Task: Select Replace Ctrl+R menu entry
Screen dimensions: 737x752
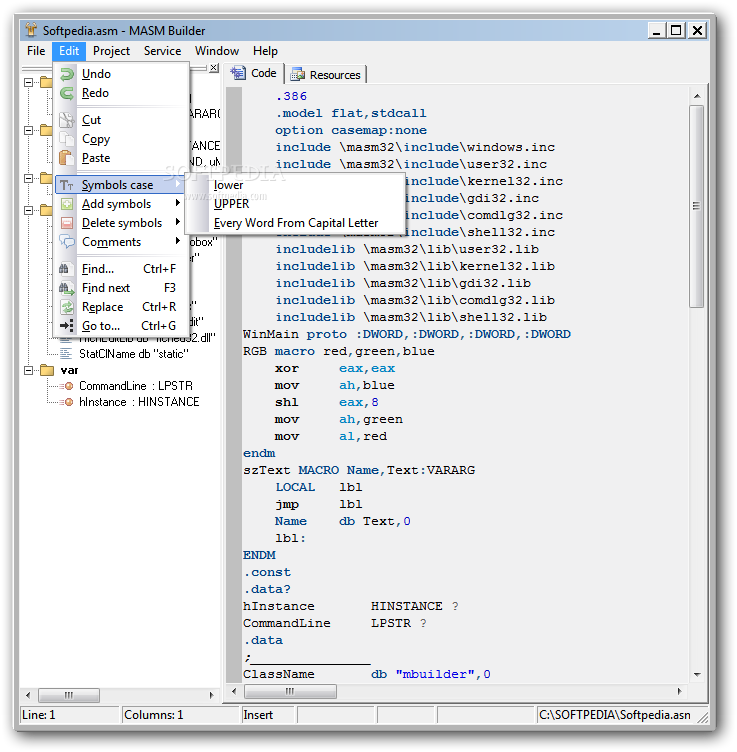Action: point(120,307)
